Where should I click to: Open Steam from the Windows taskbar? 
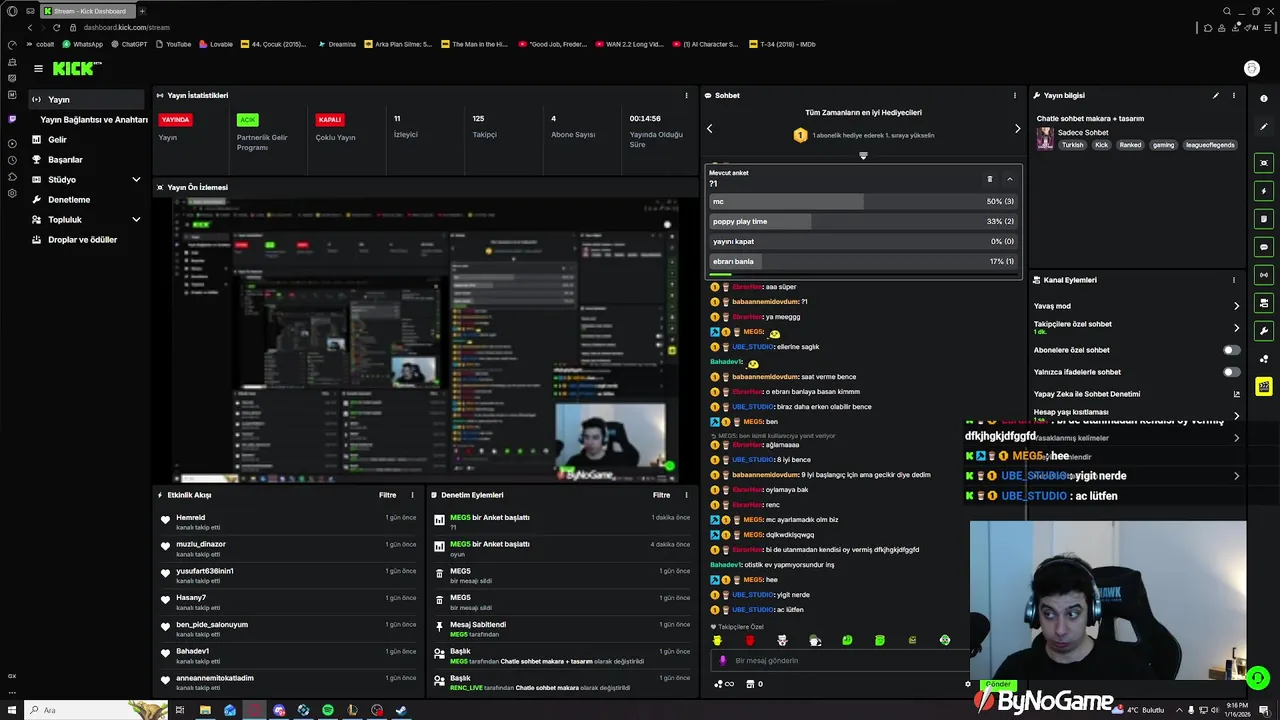401,710
